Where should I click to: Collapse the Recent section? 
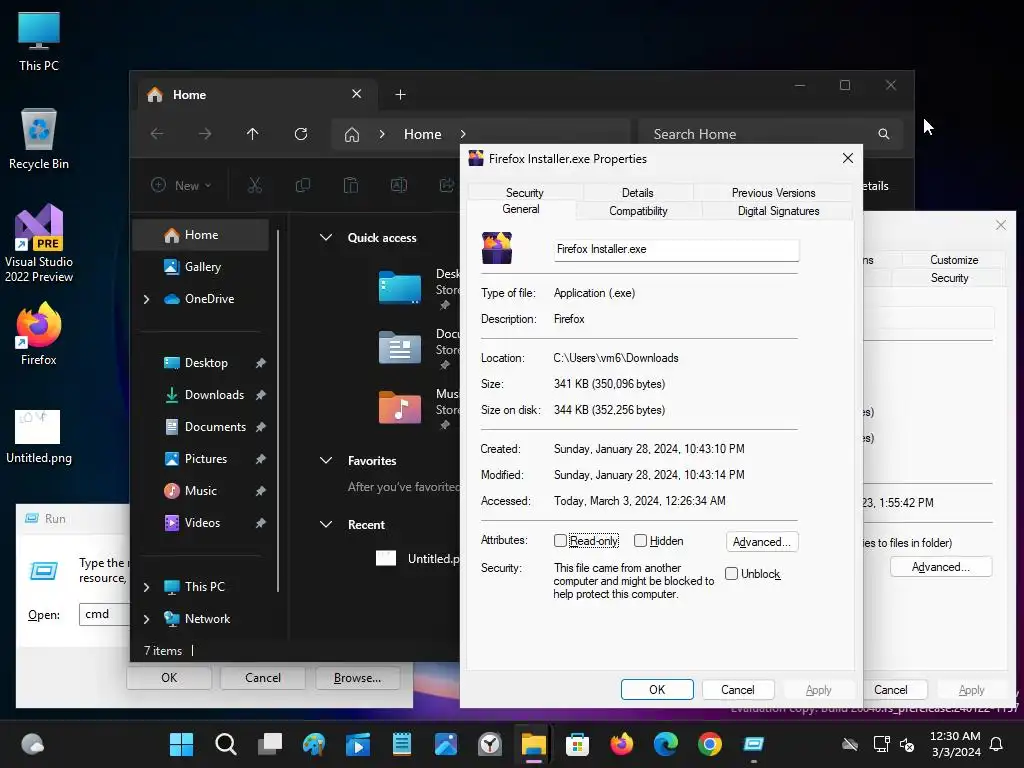pos(326,524)
